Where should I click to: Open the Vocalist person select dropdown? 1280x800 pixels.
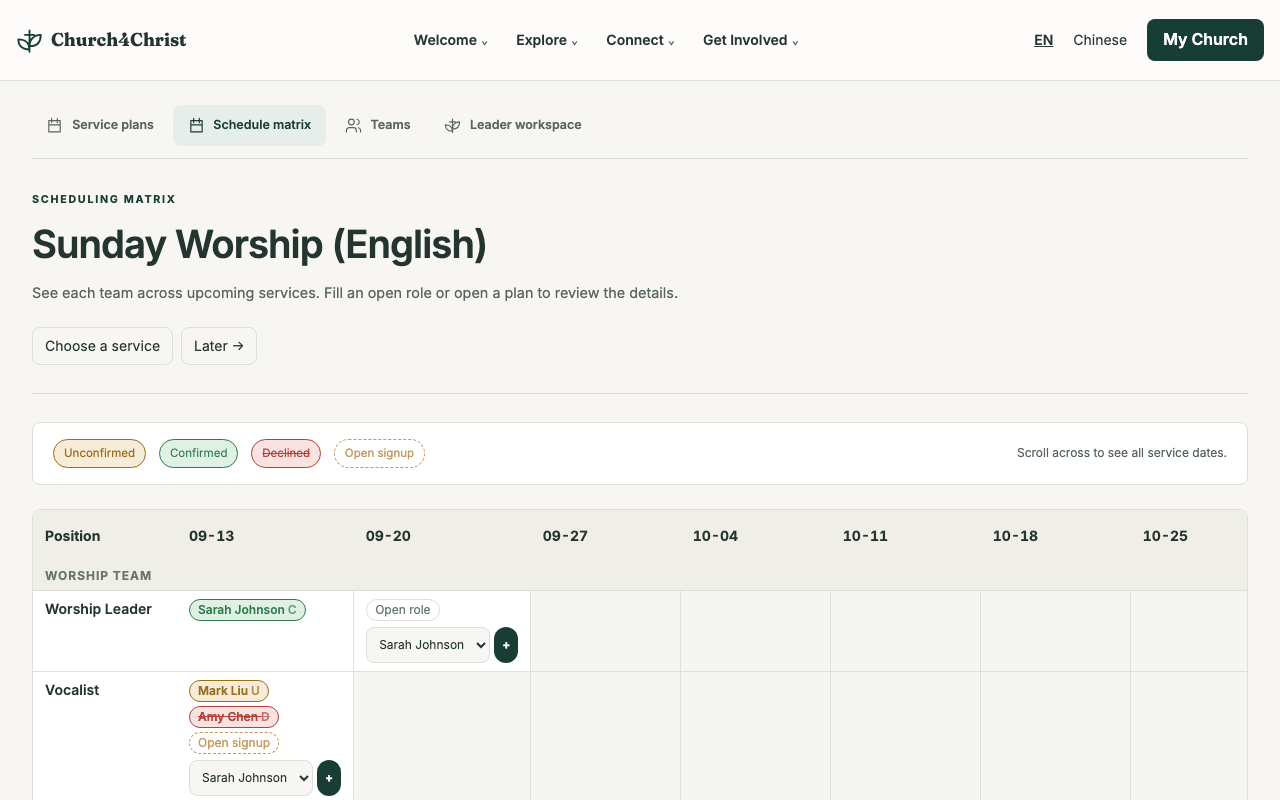251,778
